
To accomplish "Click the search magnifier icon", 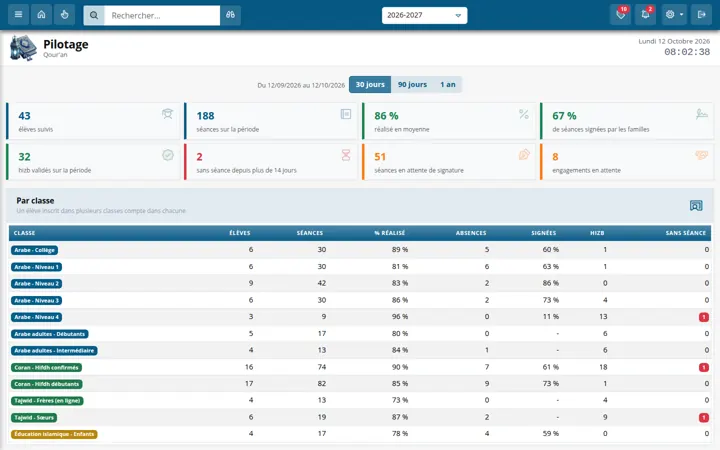I will pyautogui.click(x=94, y=15).
